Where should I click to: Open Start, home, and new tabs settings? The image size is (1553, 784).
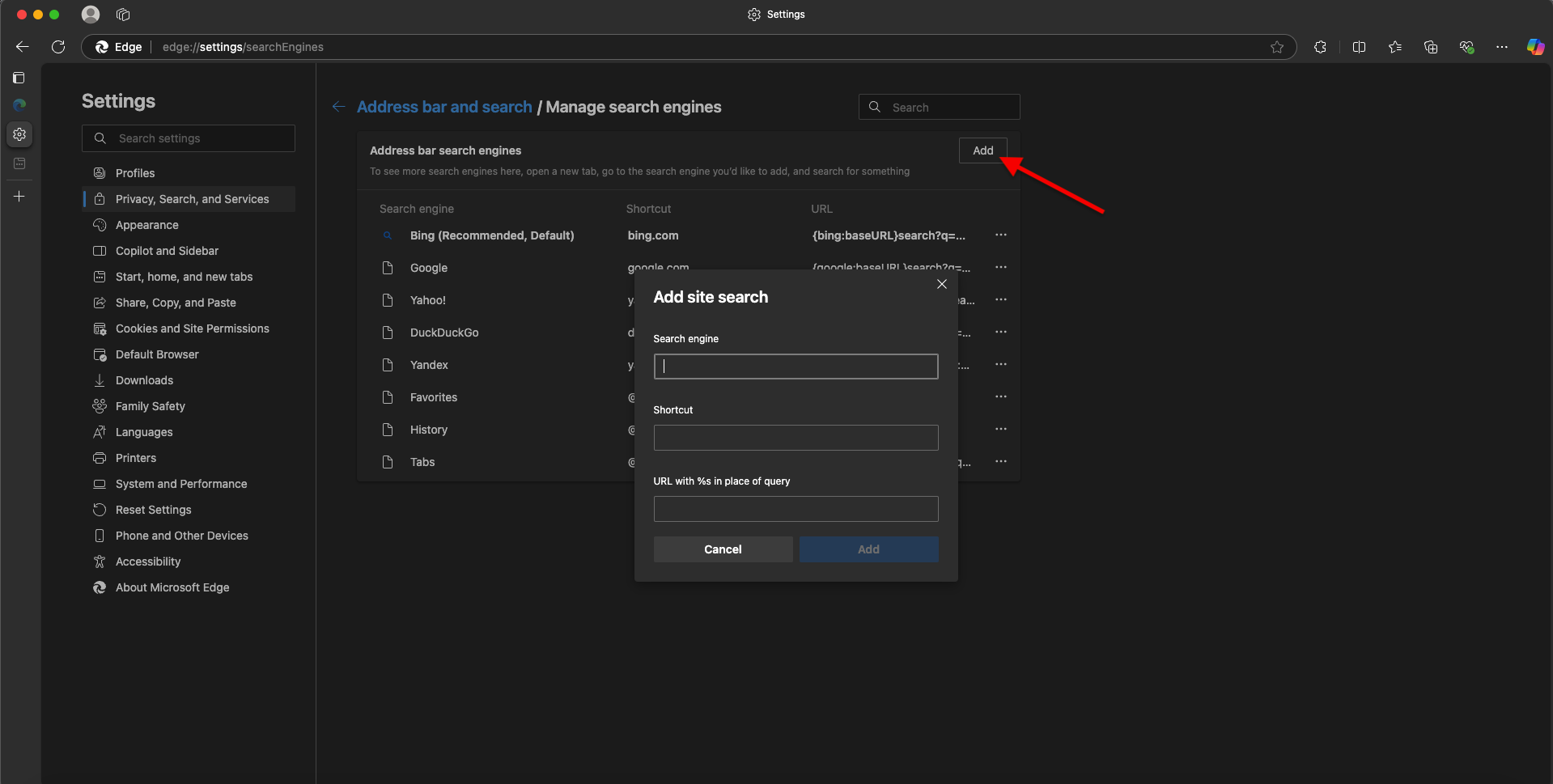pos(189,277)
